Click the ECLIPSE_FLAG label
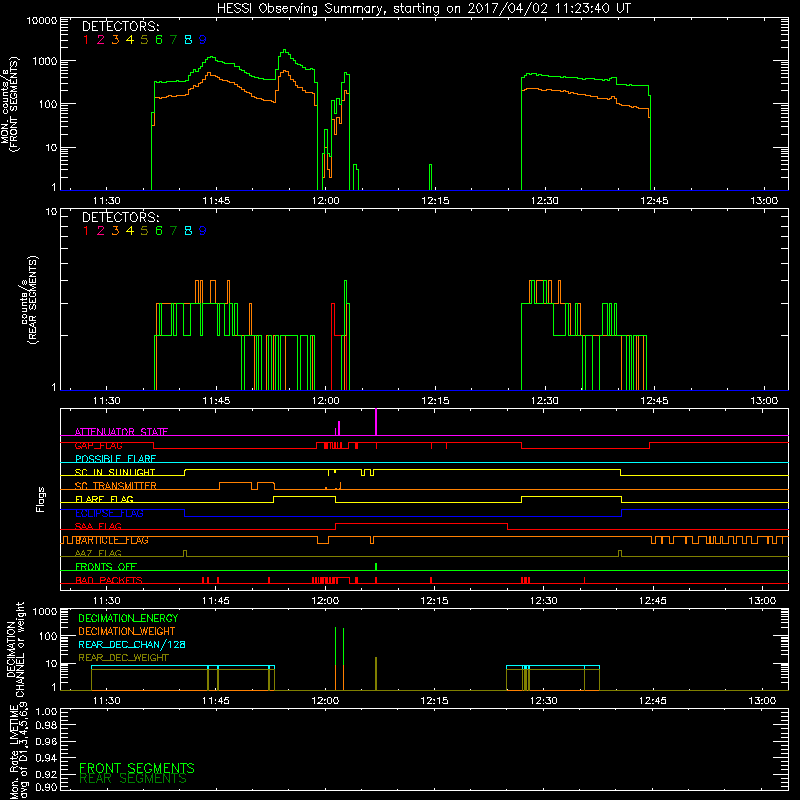This screenshot has height=800, width=800. pos(109,513)
